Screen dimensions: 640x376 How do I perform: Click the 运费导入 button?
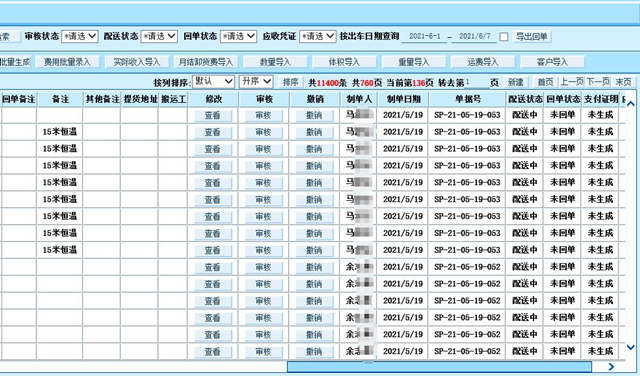483,62
